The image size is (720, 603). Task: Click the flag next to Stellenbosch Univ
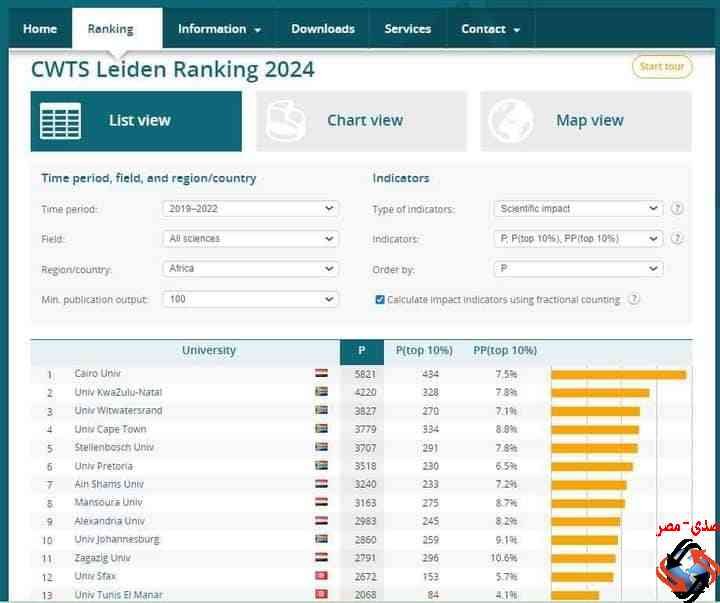coord(321,446)
